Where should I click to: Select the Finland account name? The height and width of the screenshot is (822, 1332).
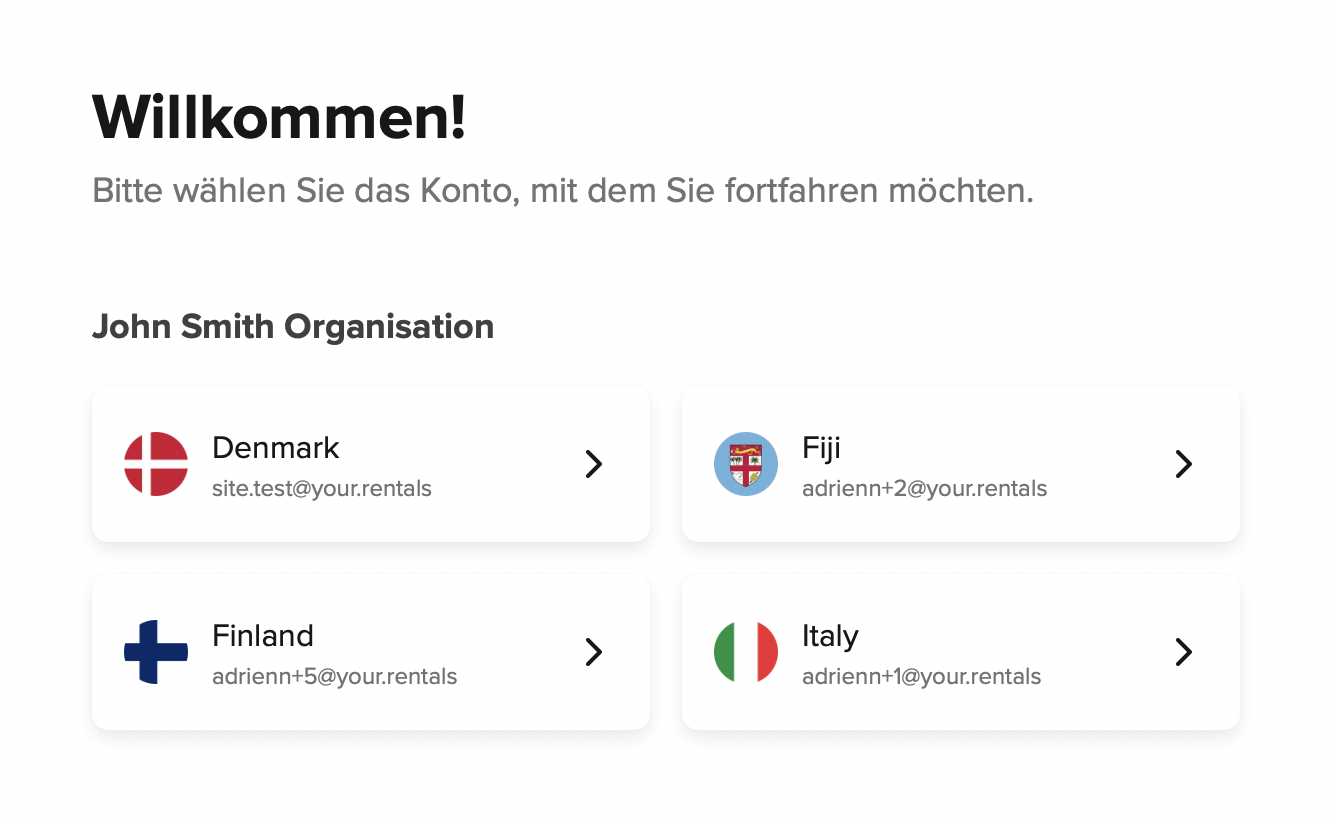click(263, 636)
